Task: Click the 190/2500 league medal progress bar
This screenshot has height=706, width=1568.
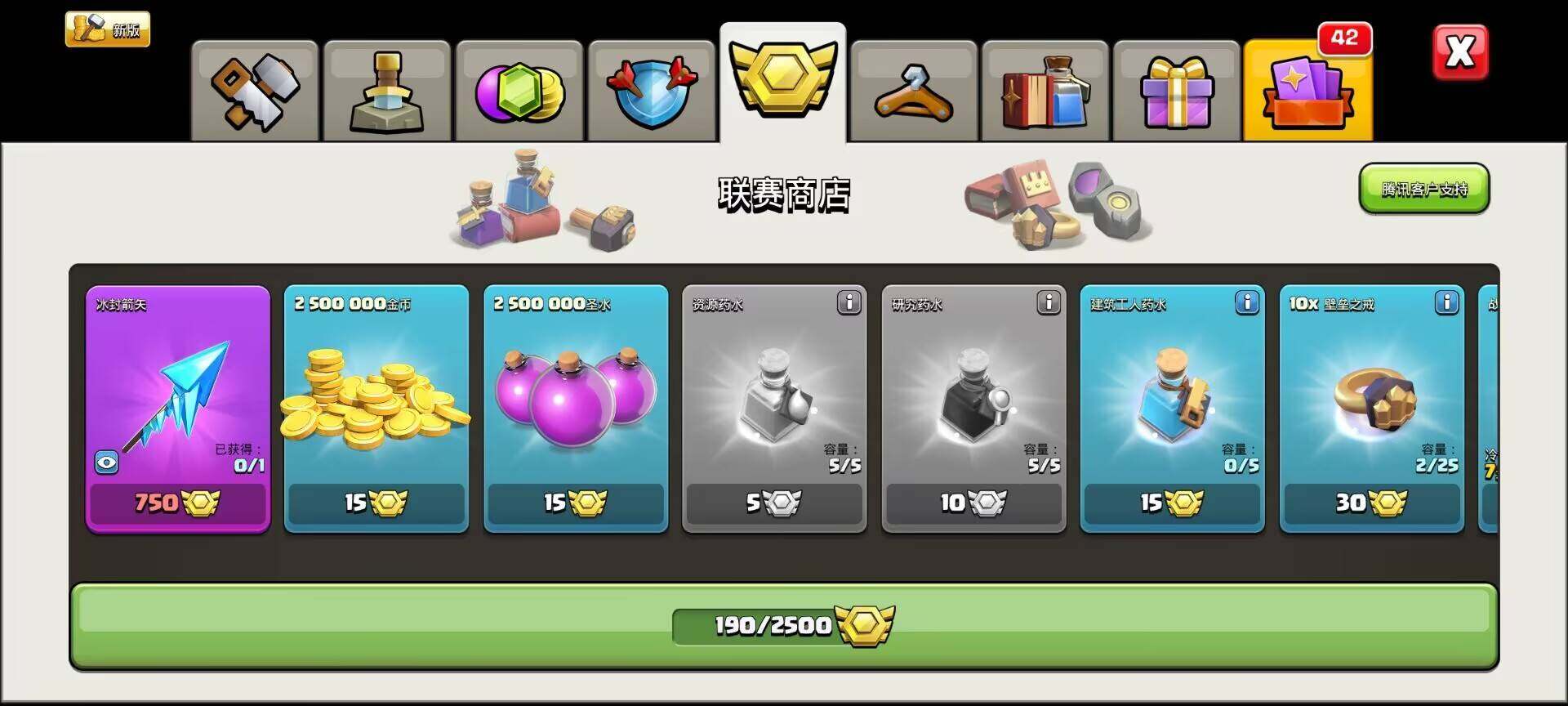Action: [x=784, y=626]
